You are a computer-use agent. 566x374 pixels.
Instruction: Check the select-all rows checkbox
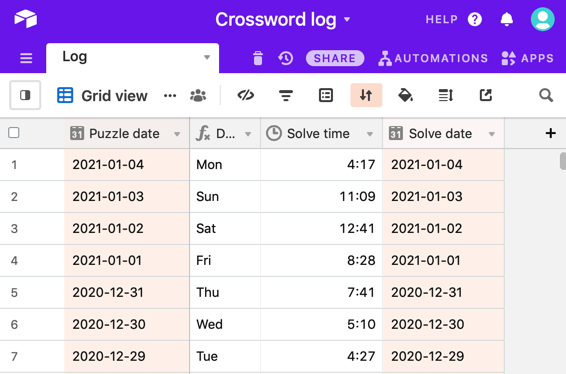14,133
